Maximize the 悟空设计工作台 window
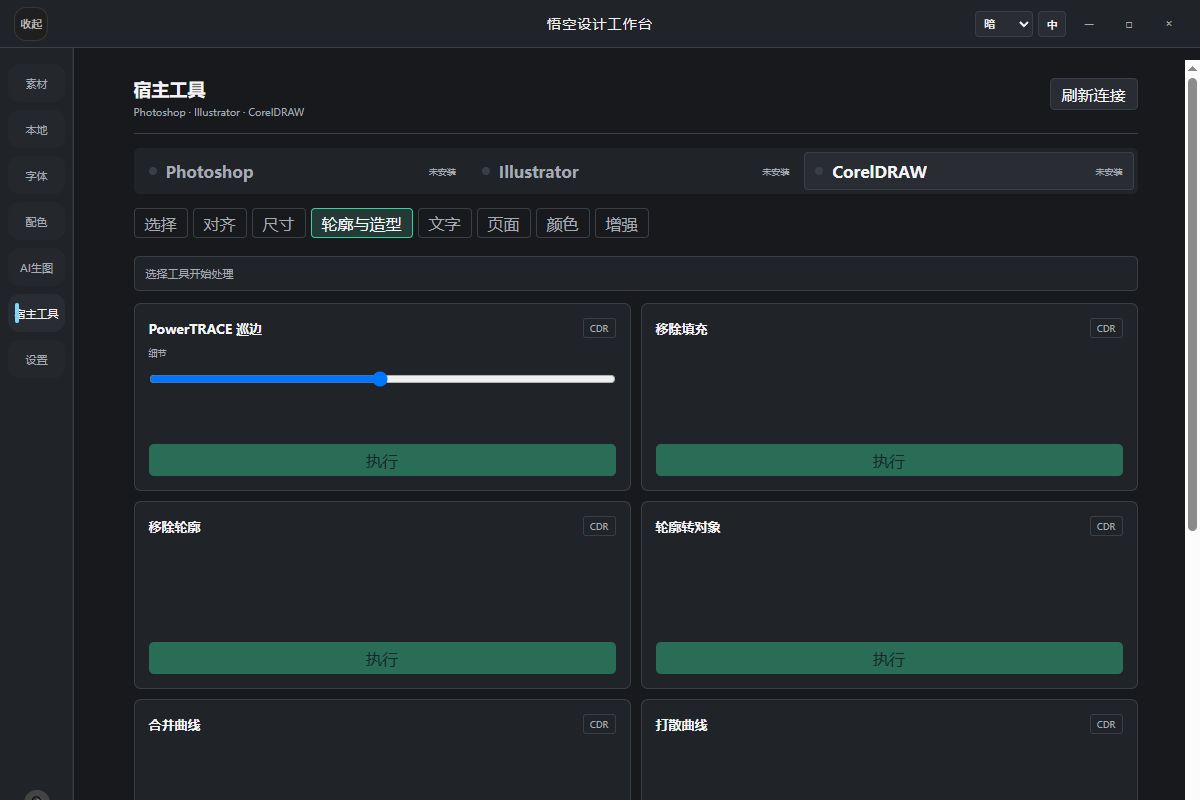1200x800 pixels. (1129, 24)
